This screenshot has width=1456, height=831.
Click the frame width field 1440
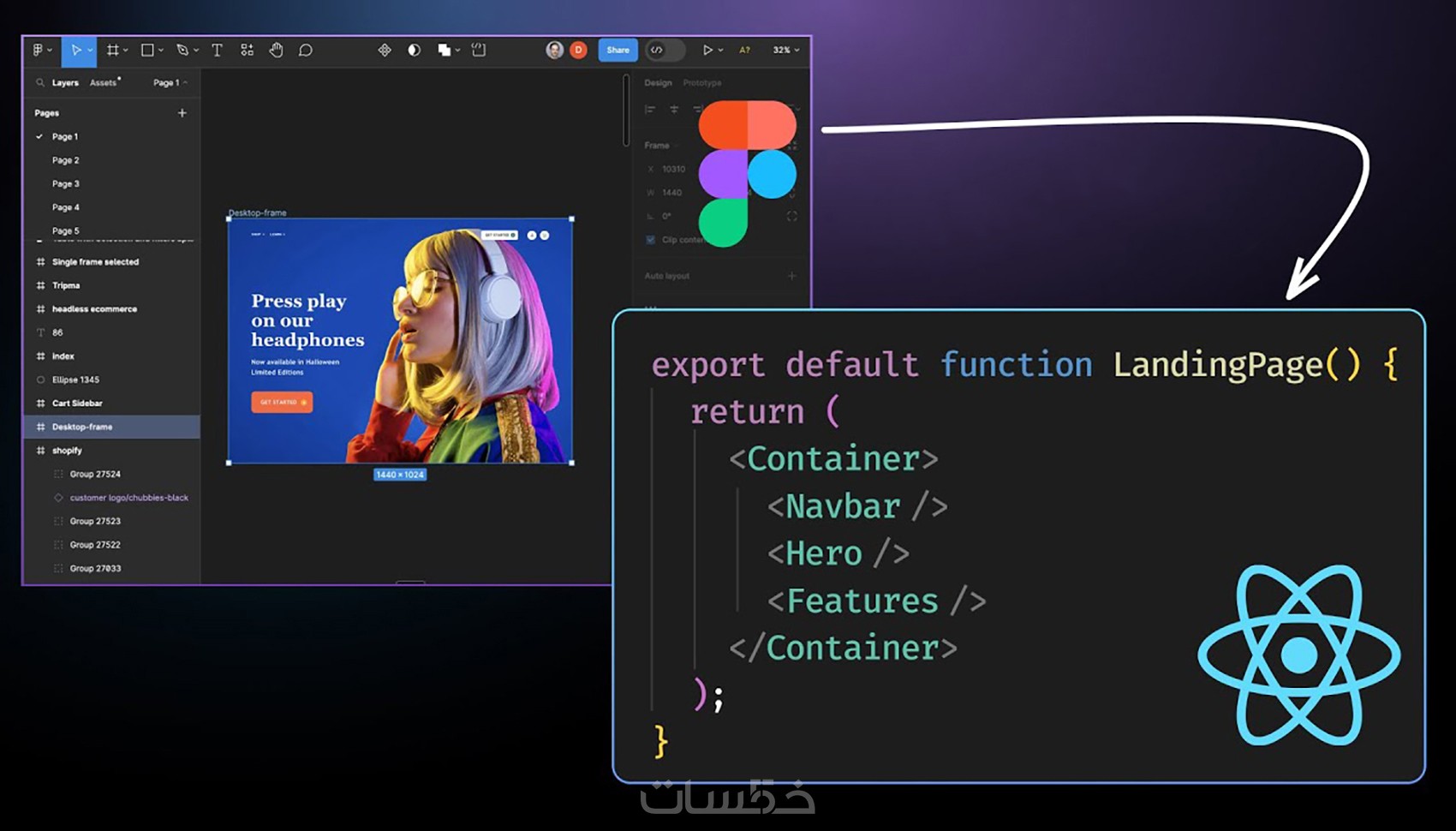pyautogui.click(x=671, y=193)
